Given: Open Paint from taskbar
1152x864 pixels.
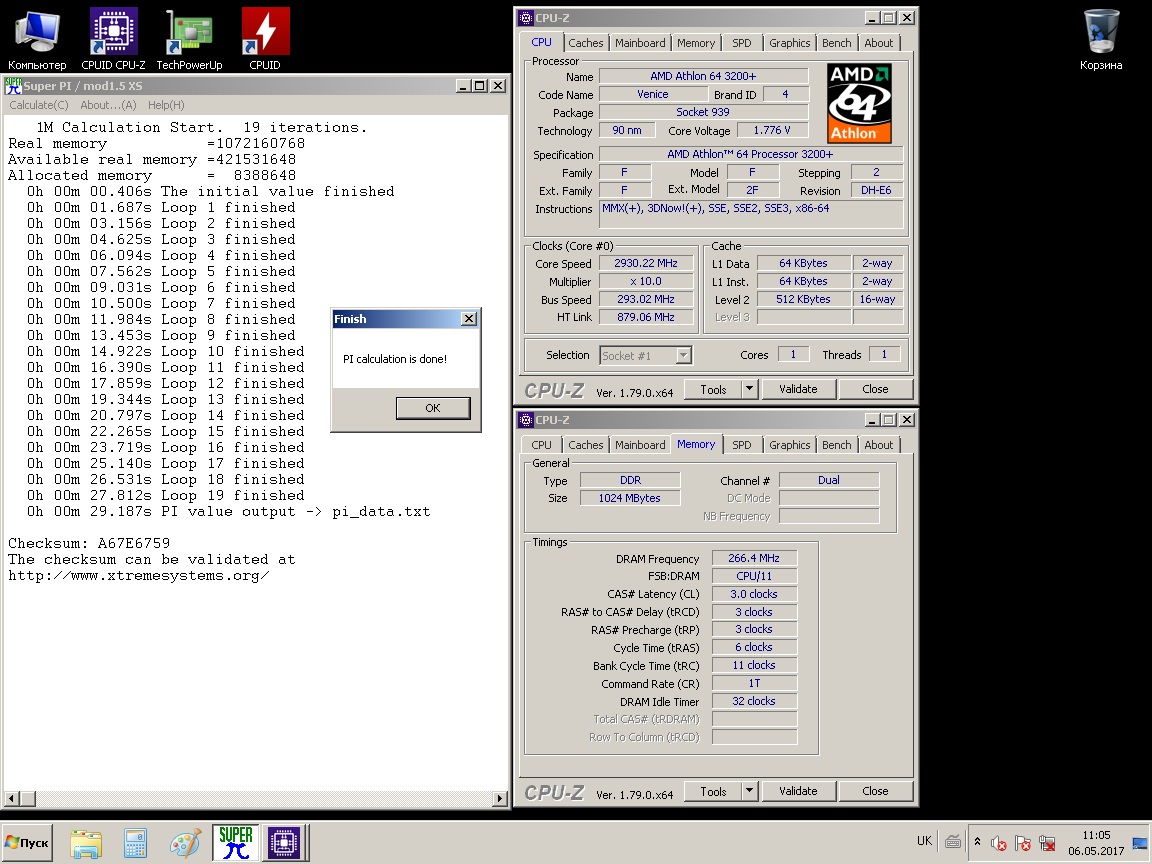Looking at the screenshot, I should (x=184, y=843).
